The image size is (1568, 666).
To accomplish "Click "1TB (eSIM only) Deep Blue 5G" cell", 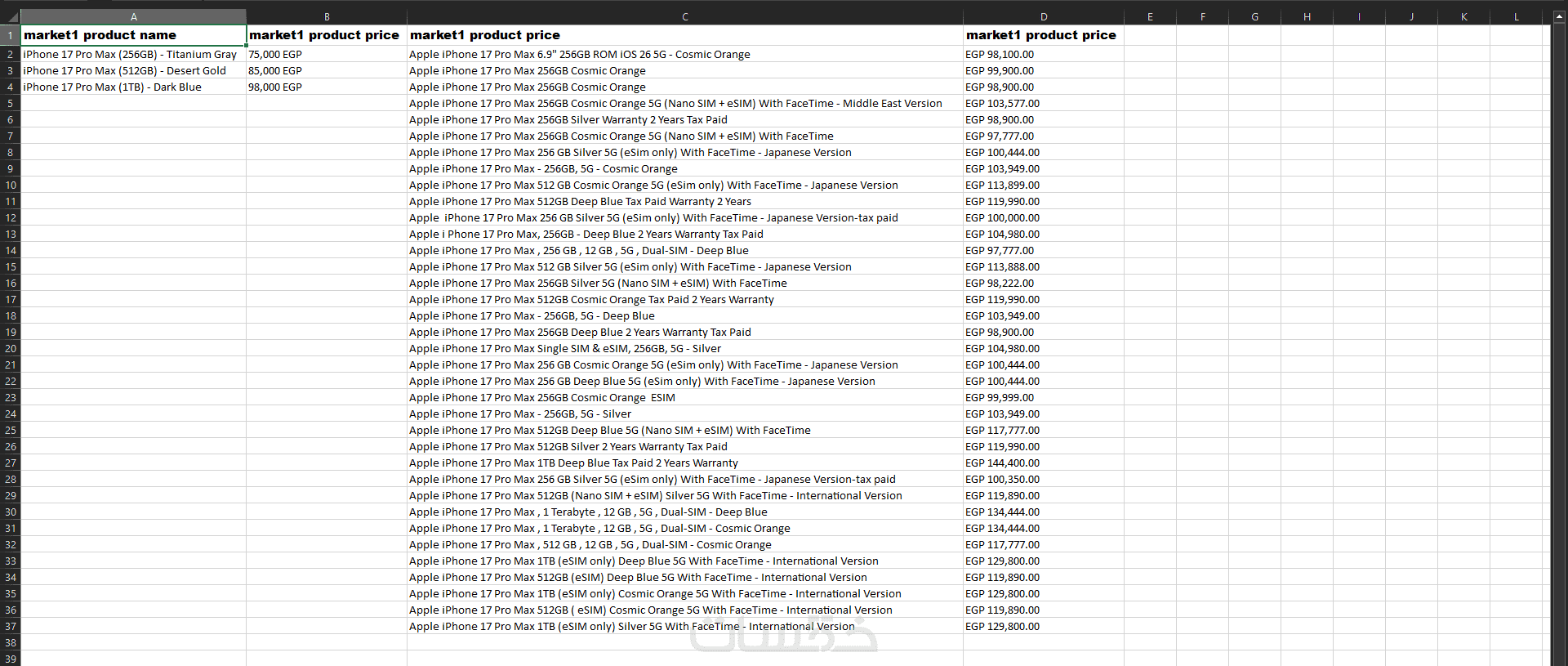I will click(x=685, y=561).
